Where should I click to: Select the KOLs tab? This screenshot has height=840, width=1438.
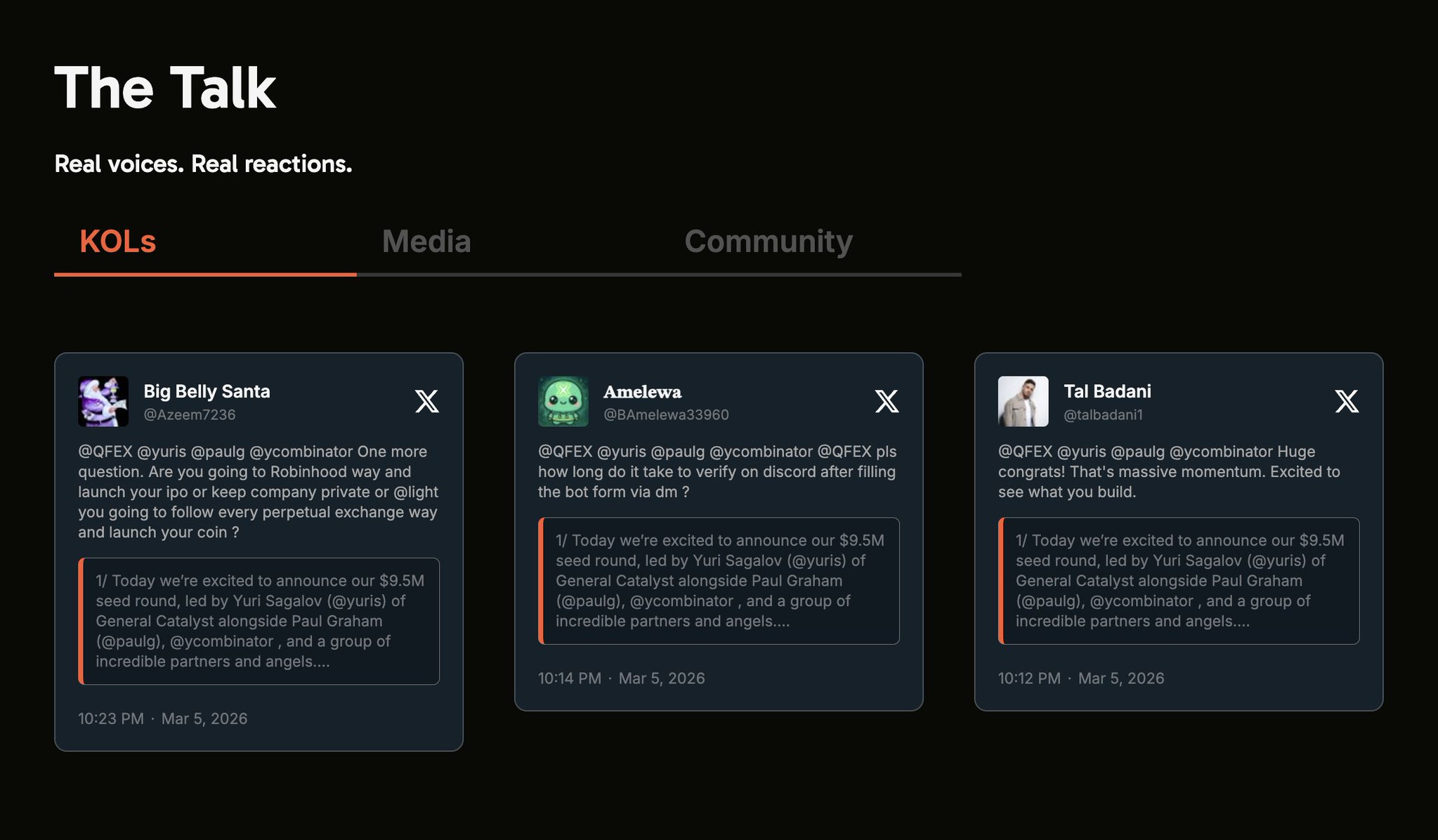point(118,242)
